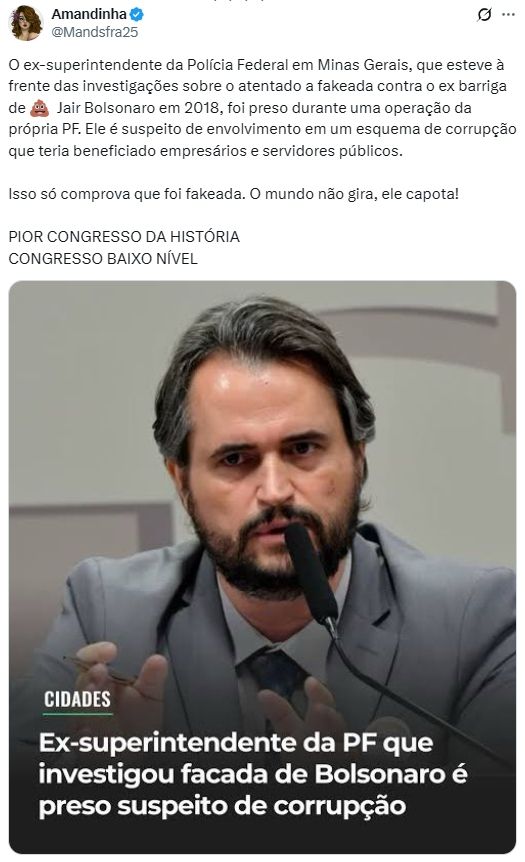Open the three-dot more options menu
The image size is (525, 862).
tap(509, 15)
